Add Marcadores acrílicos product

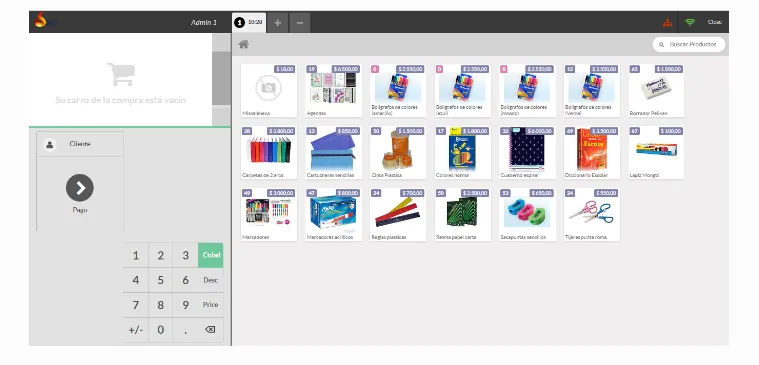(334, 214)
